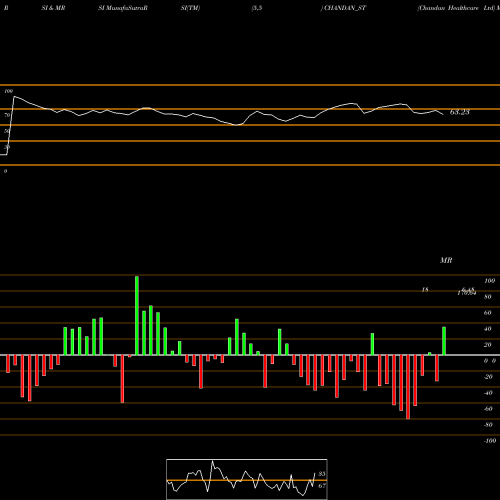Click the RSI left axis label 70
The image size is (500, 500).
(7, 115)
